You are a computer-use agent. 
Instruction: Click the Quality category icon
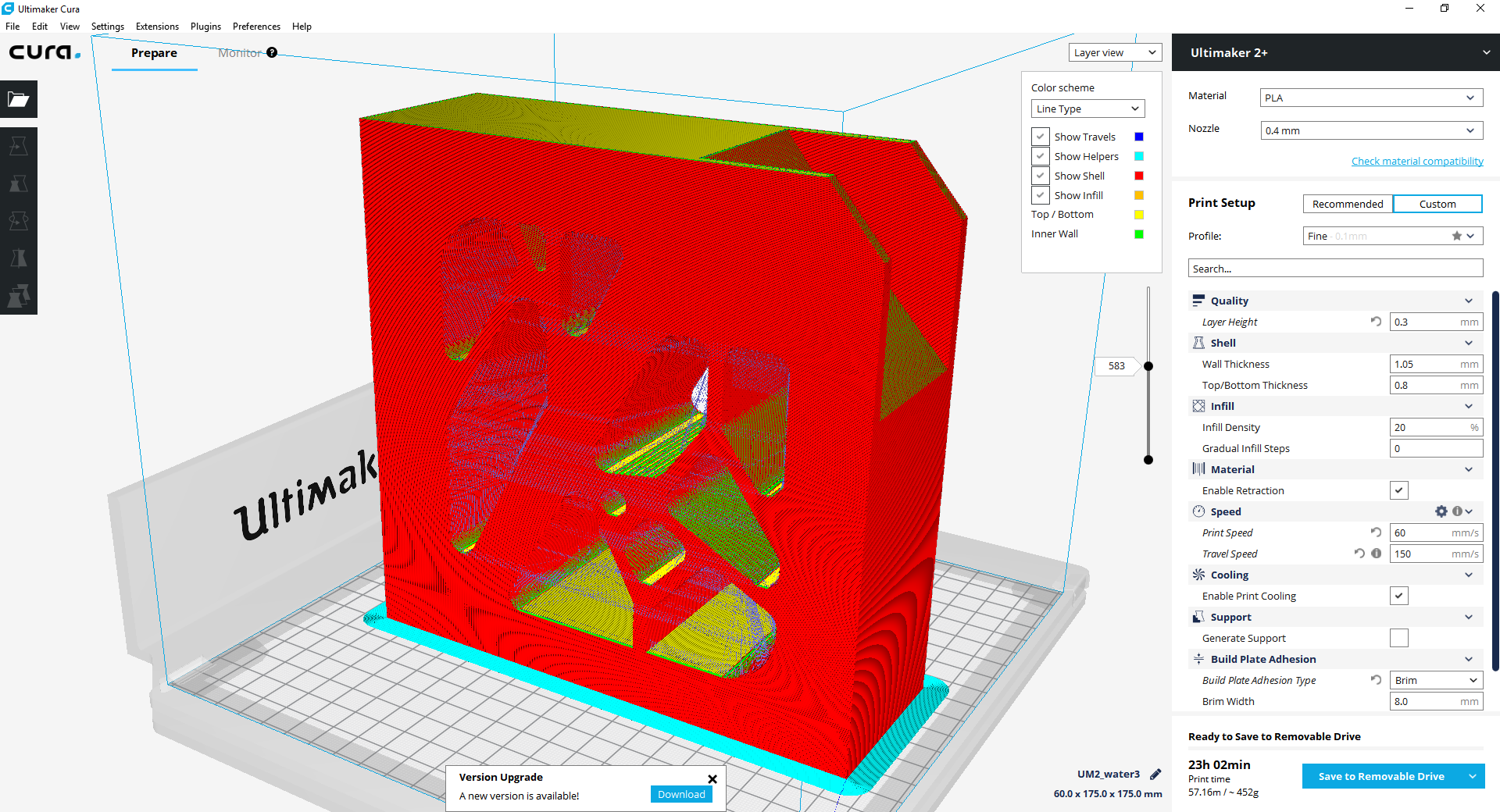(x=1198, y=301)
